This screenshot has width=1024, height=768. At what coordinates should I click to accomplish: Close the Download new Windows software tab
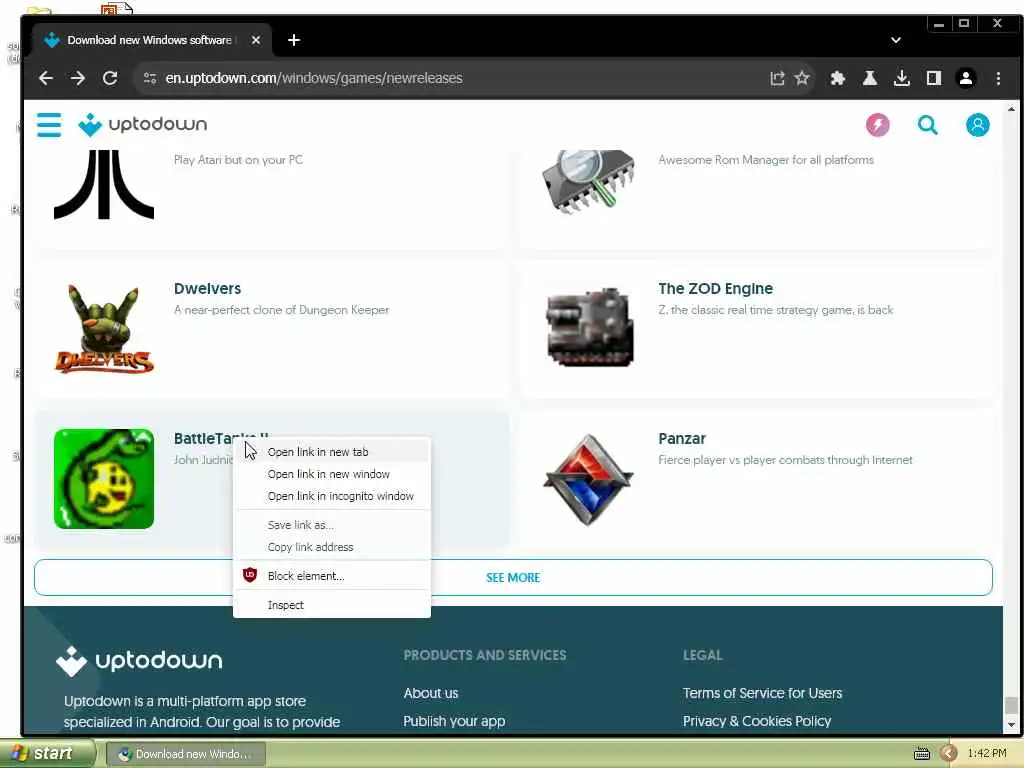256,40
